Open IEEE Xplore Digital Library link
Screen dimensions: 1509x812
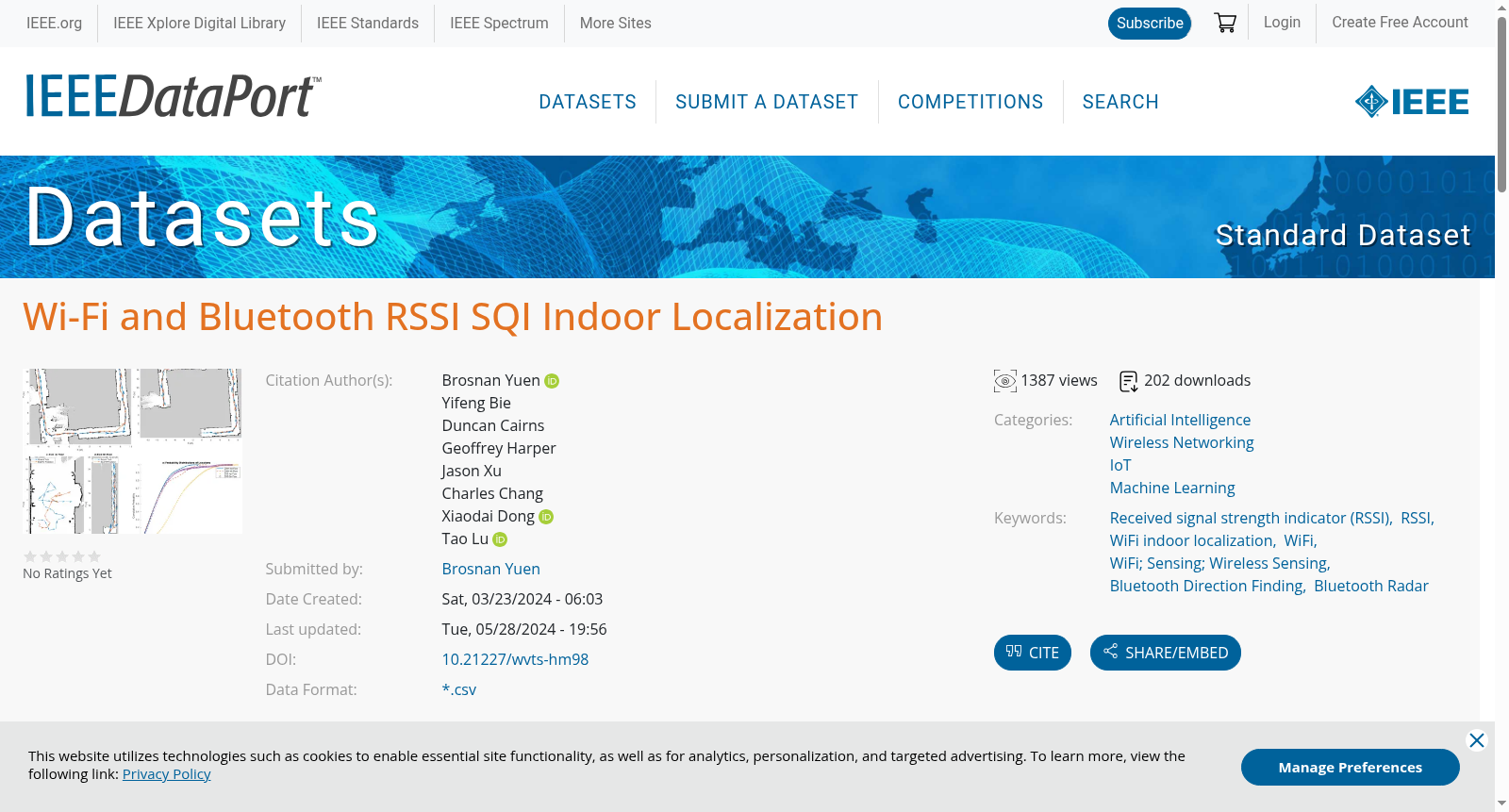tap(199, 23)
